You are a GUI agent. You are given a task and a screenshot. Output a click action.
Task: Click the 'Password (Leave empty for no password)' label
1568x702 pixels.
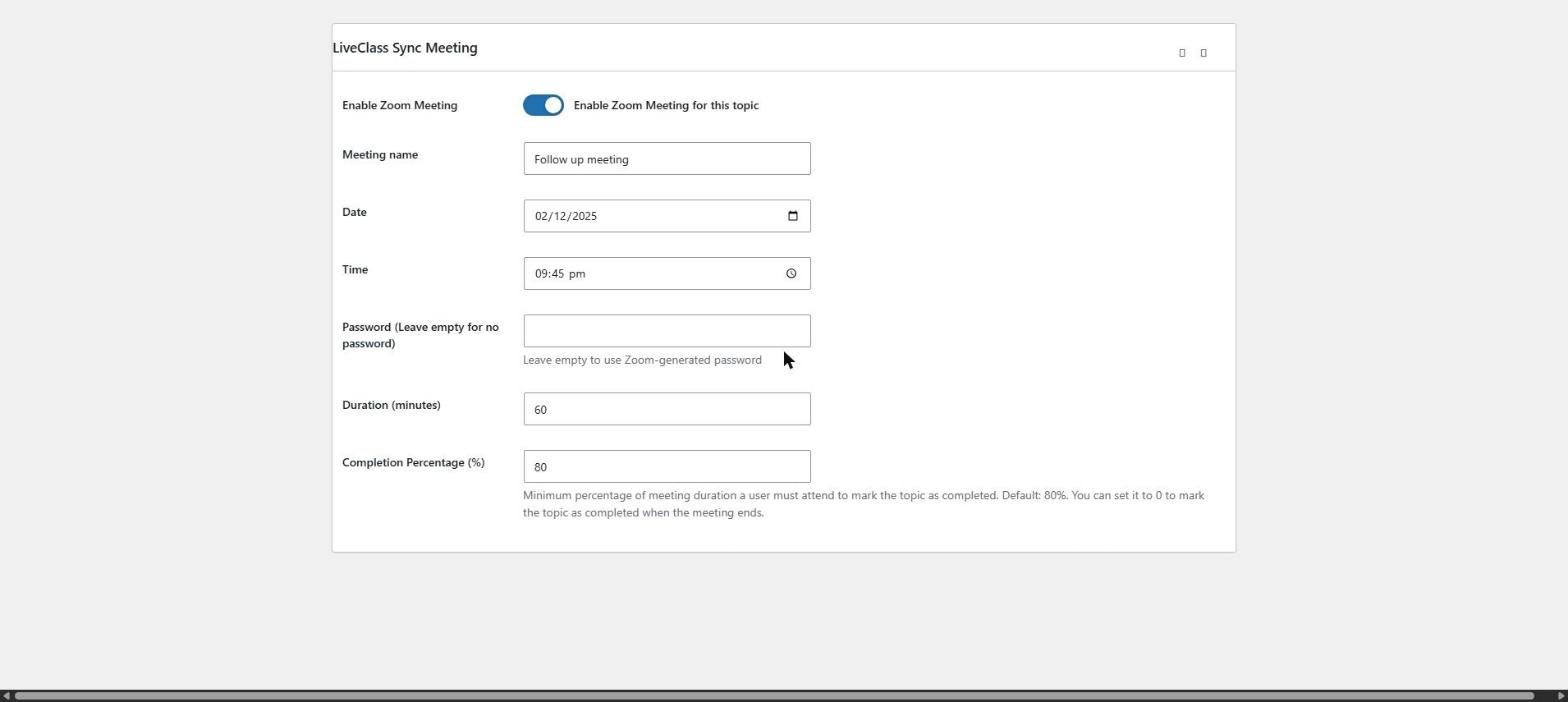[x=420, y=335]
